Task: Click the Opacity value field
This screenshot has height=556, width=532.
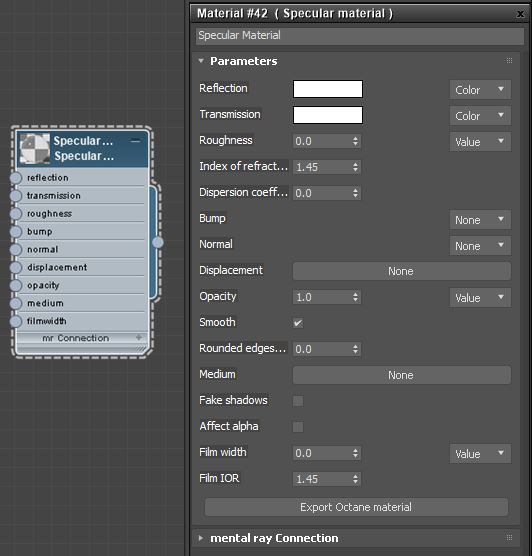Action: [322, 297]
